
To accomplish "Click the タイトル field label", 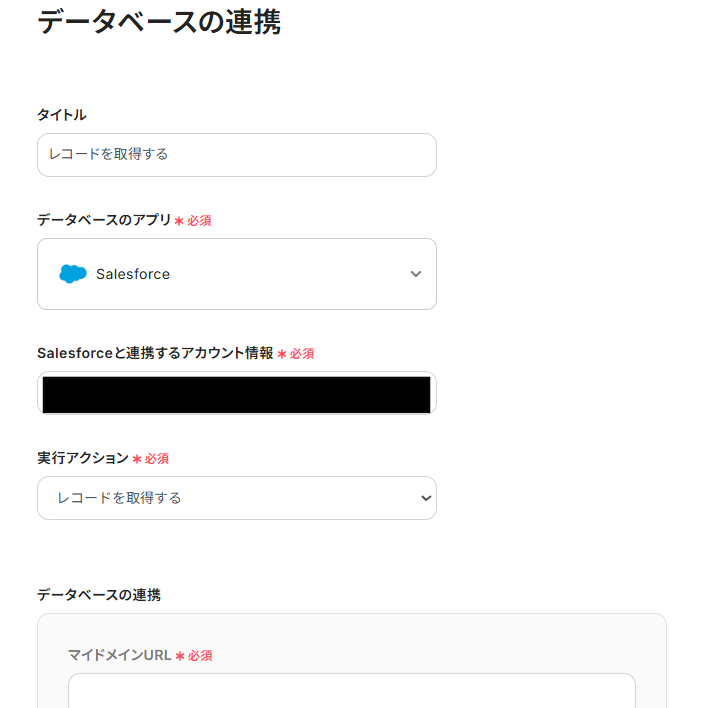I will click(62, 115).
